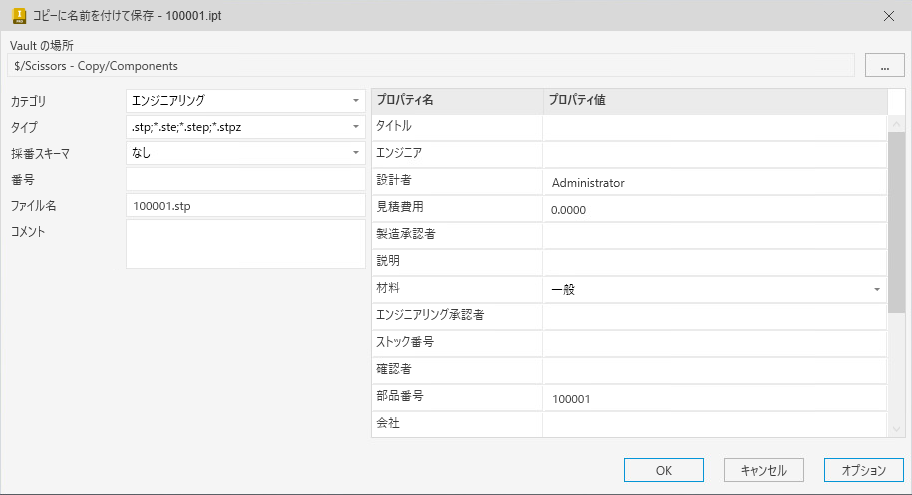Image resolution: width=912 pixels, height=495 pixels.
Task: Click the 部品番号 value 100001 cell
Action: (x=715, y=398)
